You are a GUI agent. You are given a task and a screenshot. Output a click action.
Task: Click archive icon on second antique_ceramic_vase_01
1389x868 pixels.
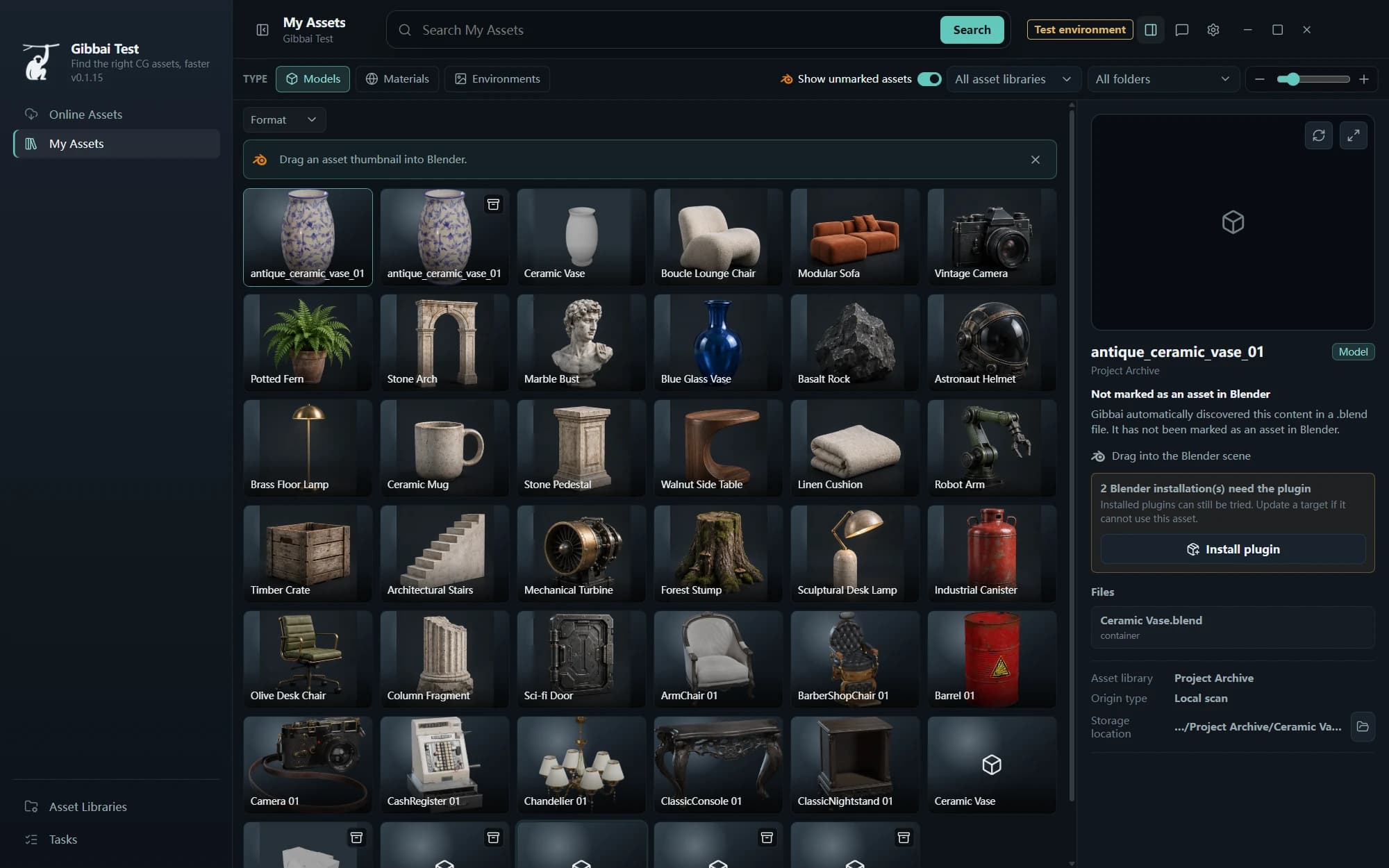click(493, 204)
